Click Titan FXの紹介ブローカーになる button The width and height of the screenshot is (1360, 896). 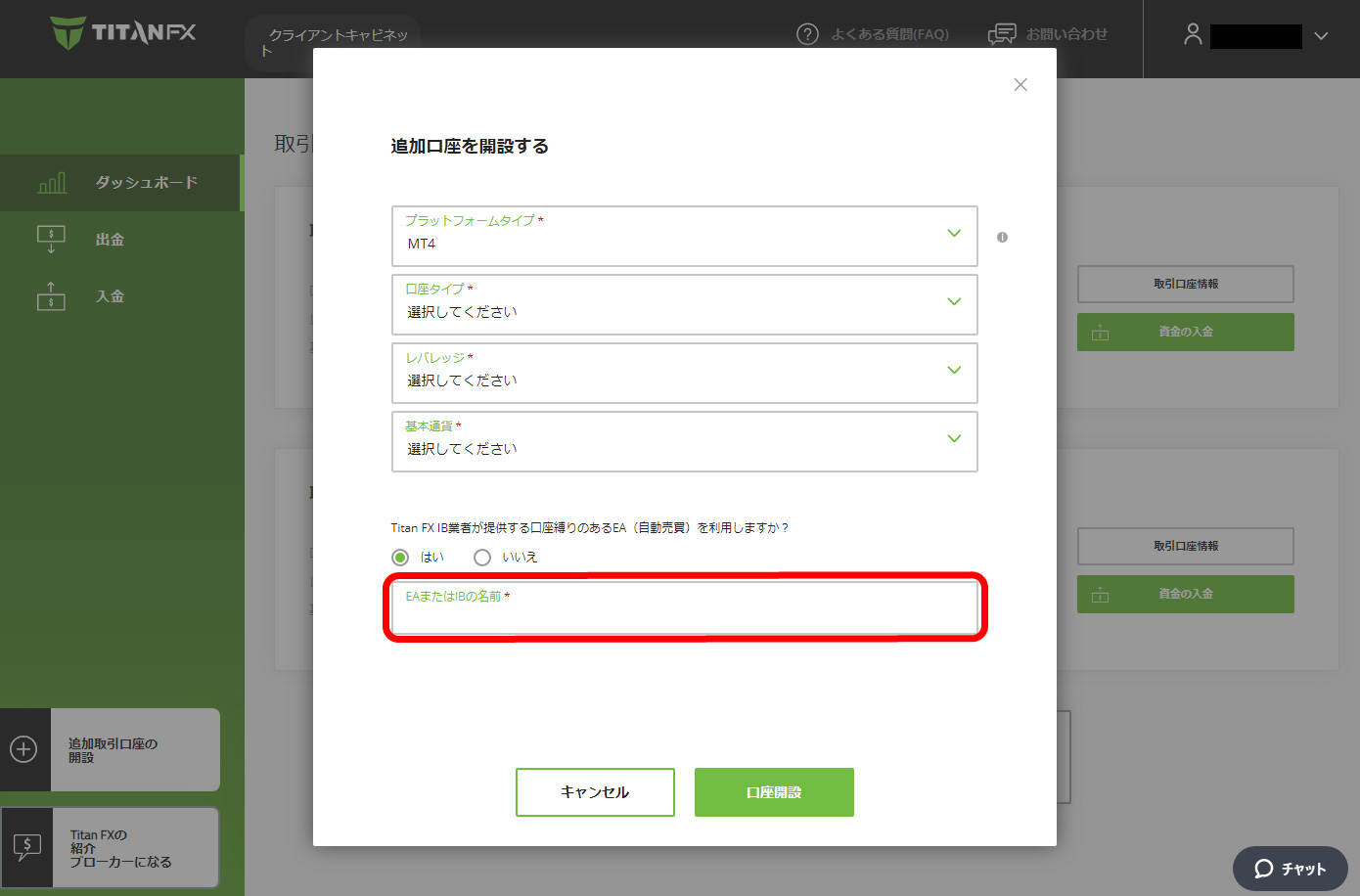click(110, 848)
